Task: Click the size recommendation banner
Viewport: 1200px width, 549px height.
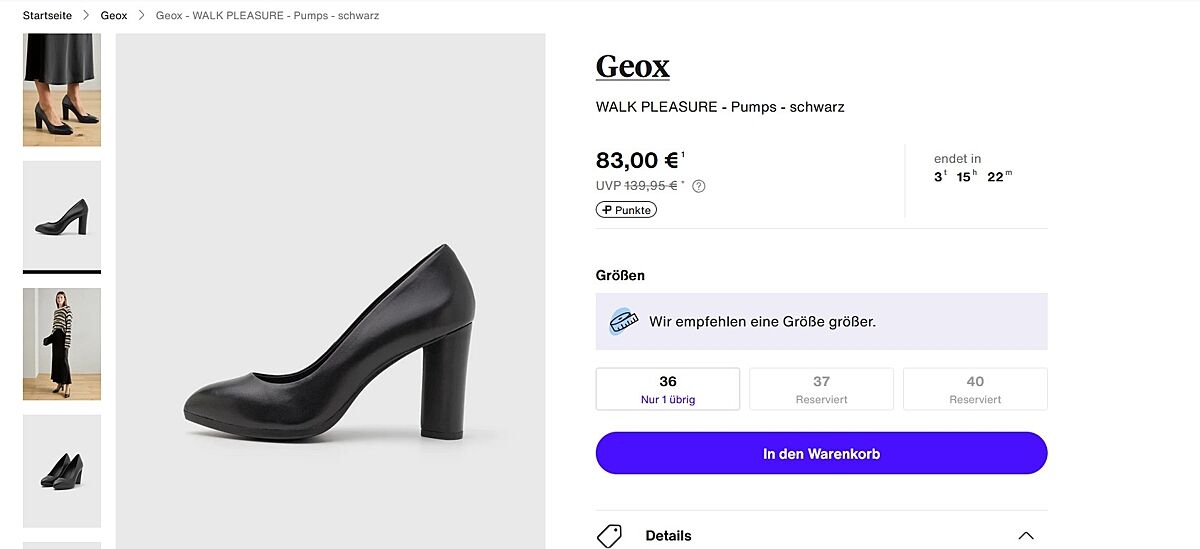Action: coord(821,321)
